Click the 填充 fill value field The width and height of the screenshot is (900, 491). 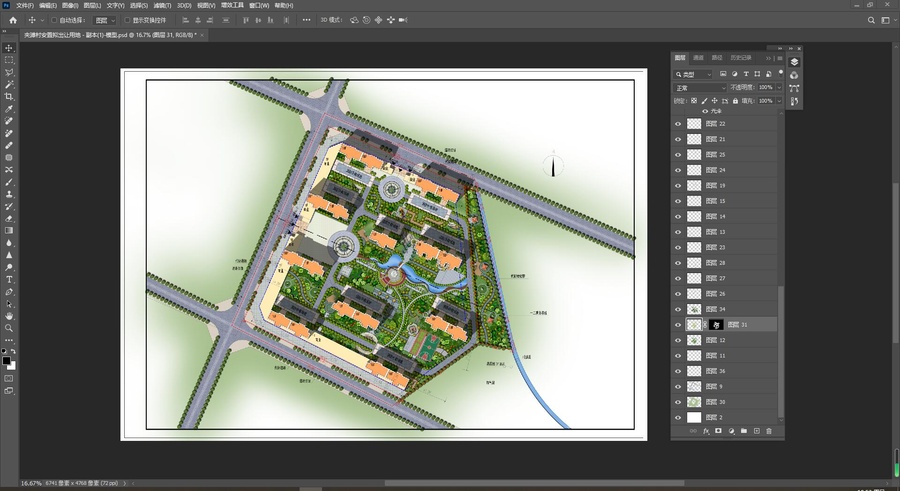[x=766, y=100]
